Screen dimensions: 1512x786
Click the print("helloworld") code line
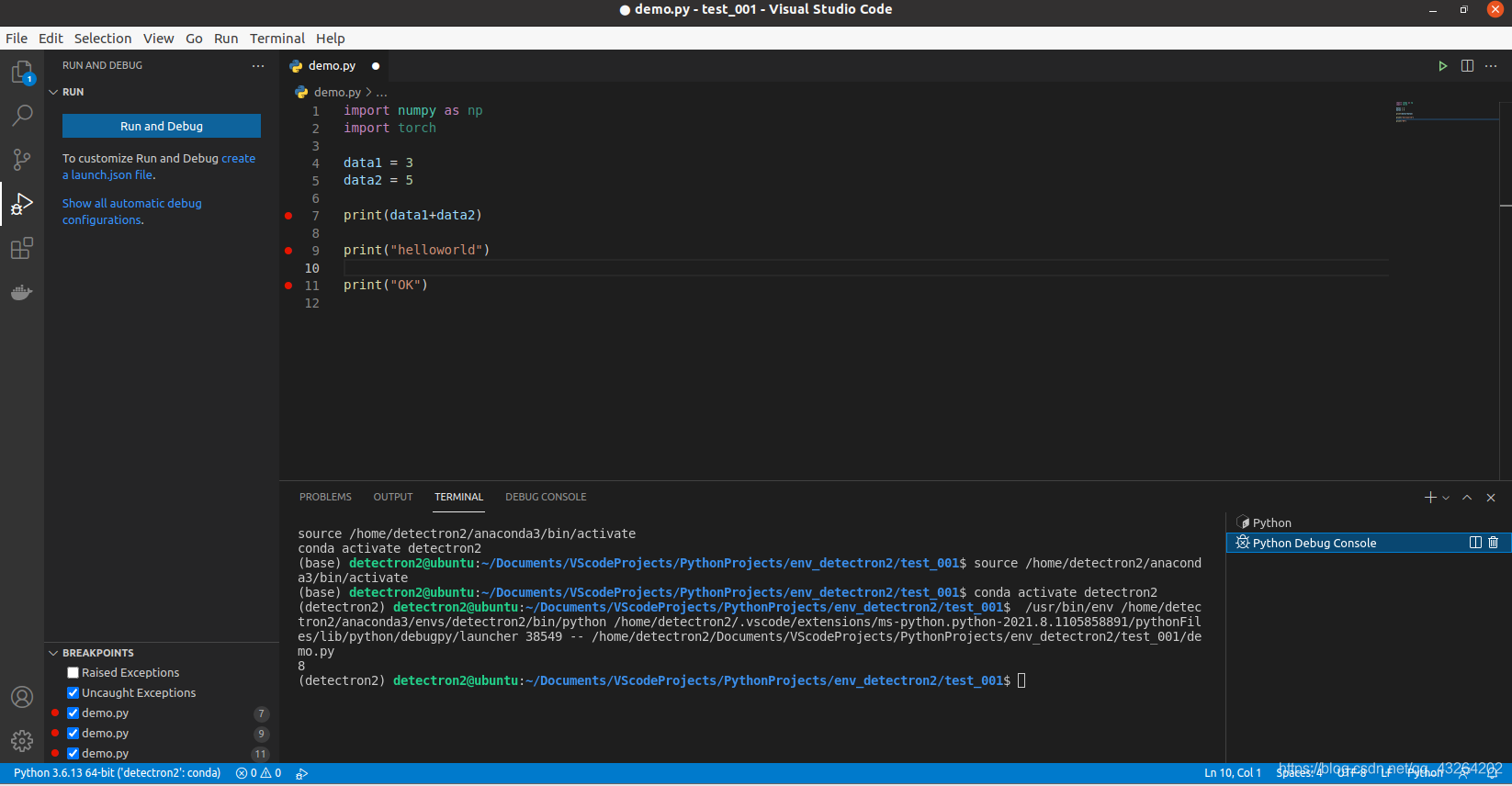click(x=416, y=251)
